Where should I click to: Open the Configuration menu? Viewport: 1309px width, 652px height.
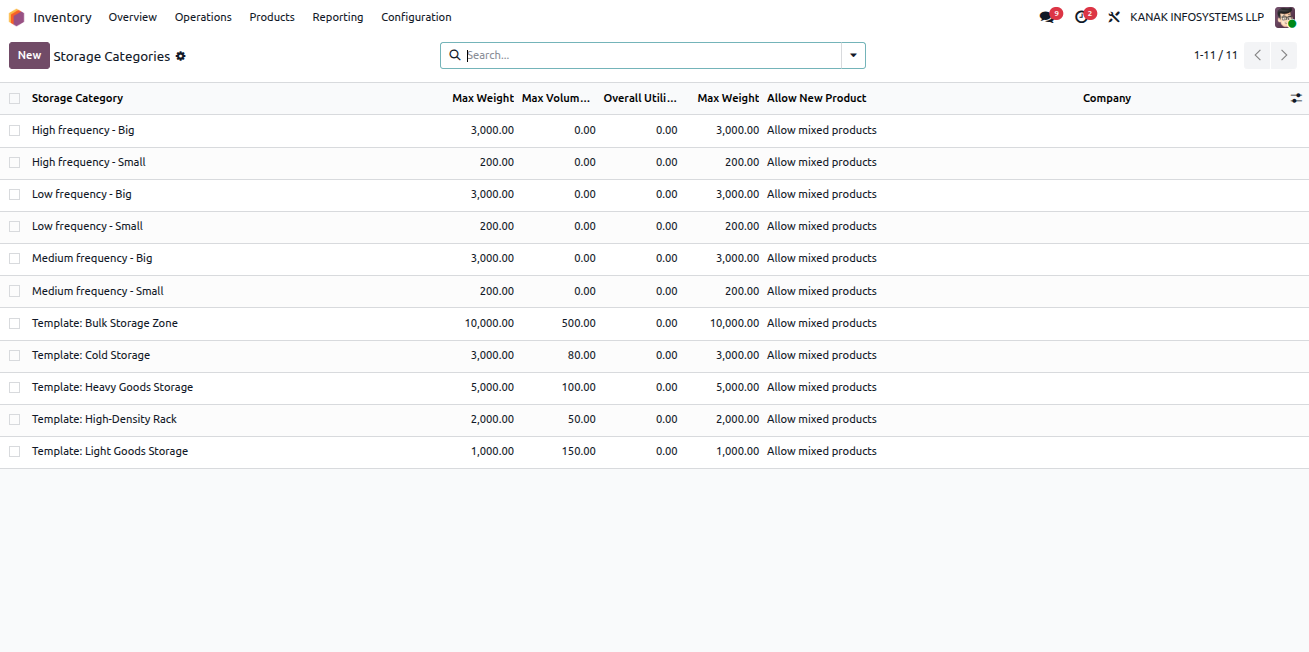point(416,17)
